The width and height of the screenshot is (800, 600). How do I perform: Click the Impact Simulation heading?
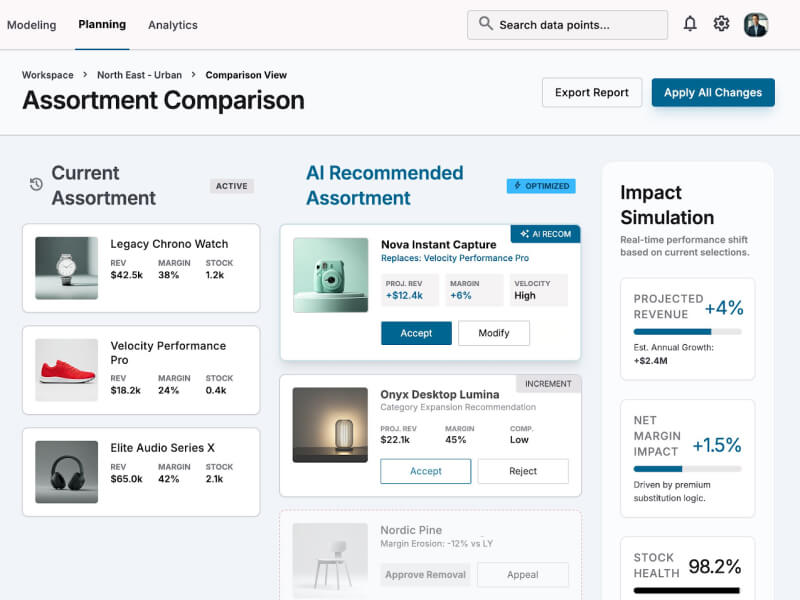[667, 205]
